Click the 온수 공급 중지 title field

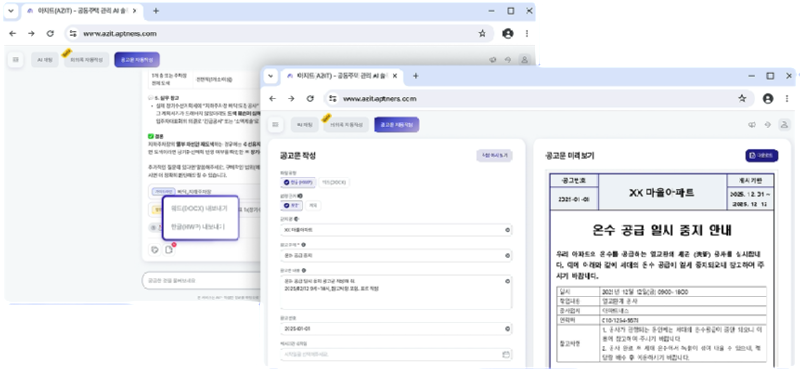pyautogui.click(x=396, y=255)
